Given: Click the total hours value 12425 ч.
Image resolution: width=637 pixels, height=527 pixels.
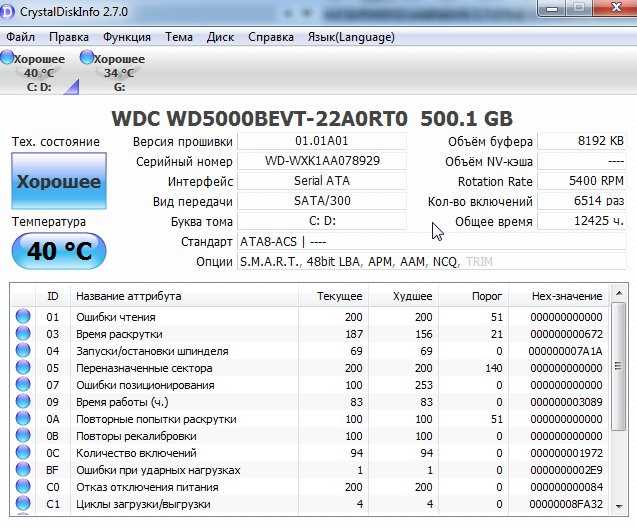Looking at the screenshot, I should coord(582,221).
